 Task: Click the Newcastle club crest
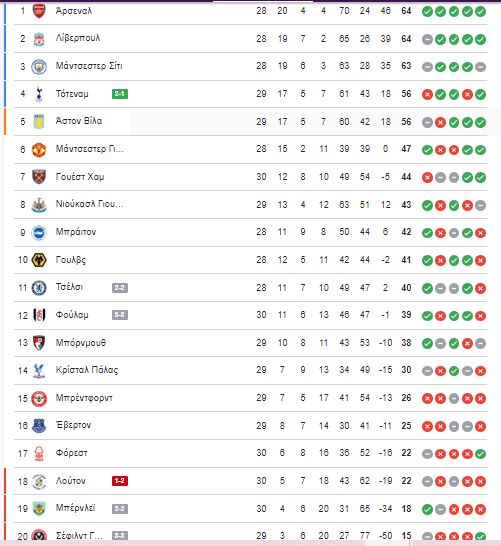pos(39,205)
